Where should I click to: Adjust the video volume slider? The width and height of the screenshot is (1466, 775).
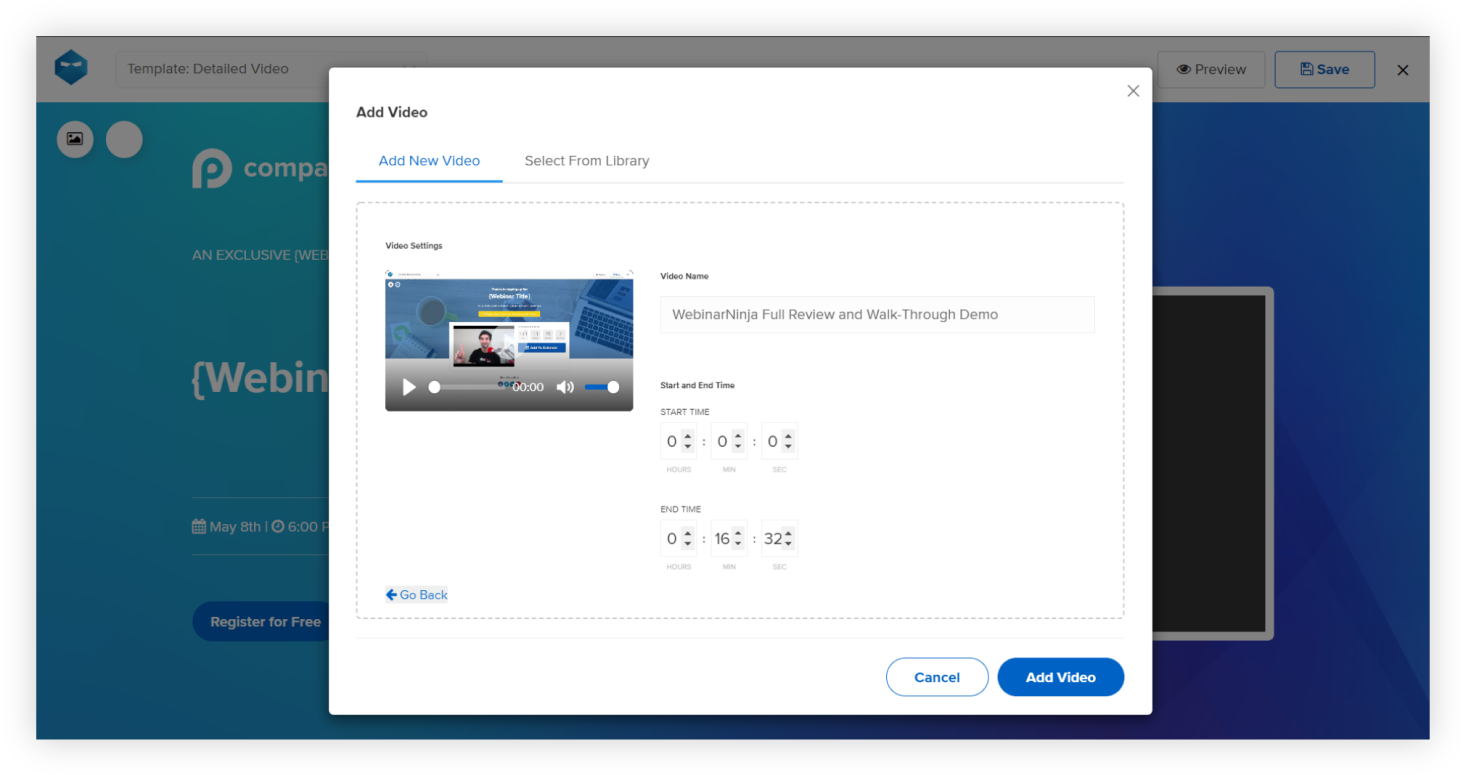[x=601, y=387]
